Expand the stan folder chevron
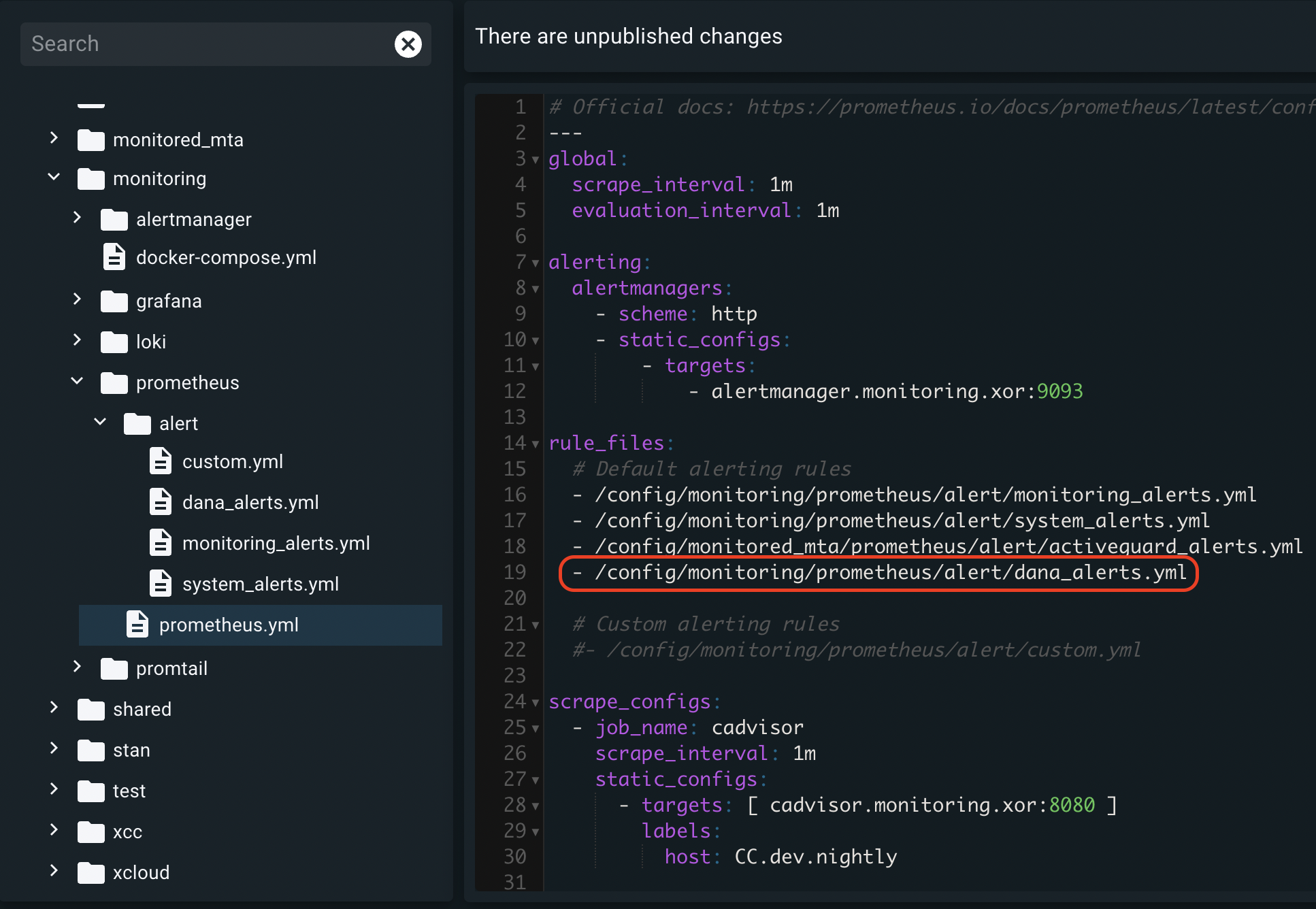Image resolution: width=1316 pixels, height=909 pixels. coord(54,748)
